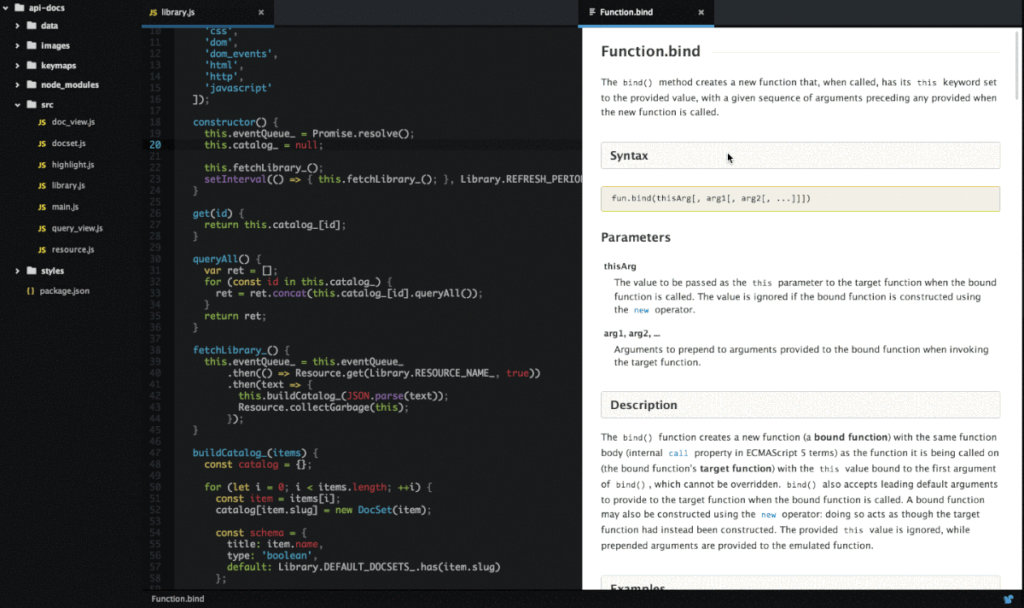This screenshot has height=608, width=1024.
Task: Open the call hyperlink in the Description section
Action: coord(678,452)
